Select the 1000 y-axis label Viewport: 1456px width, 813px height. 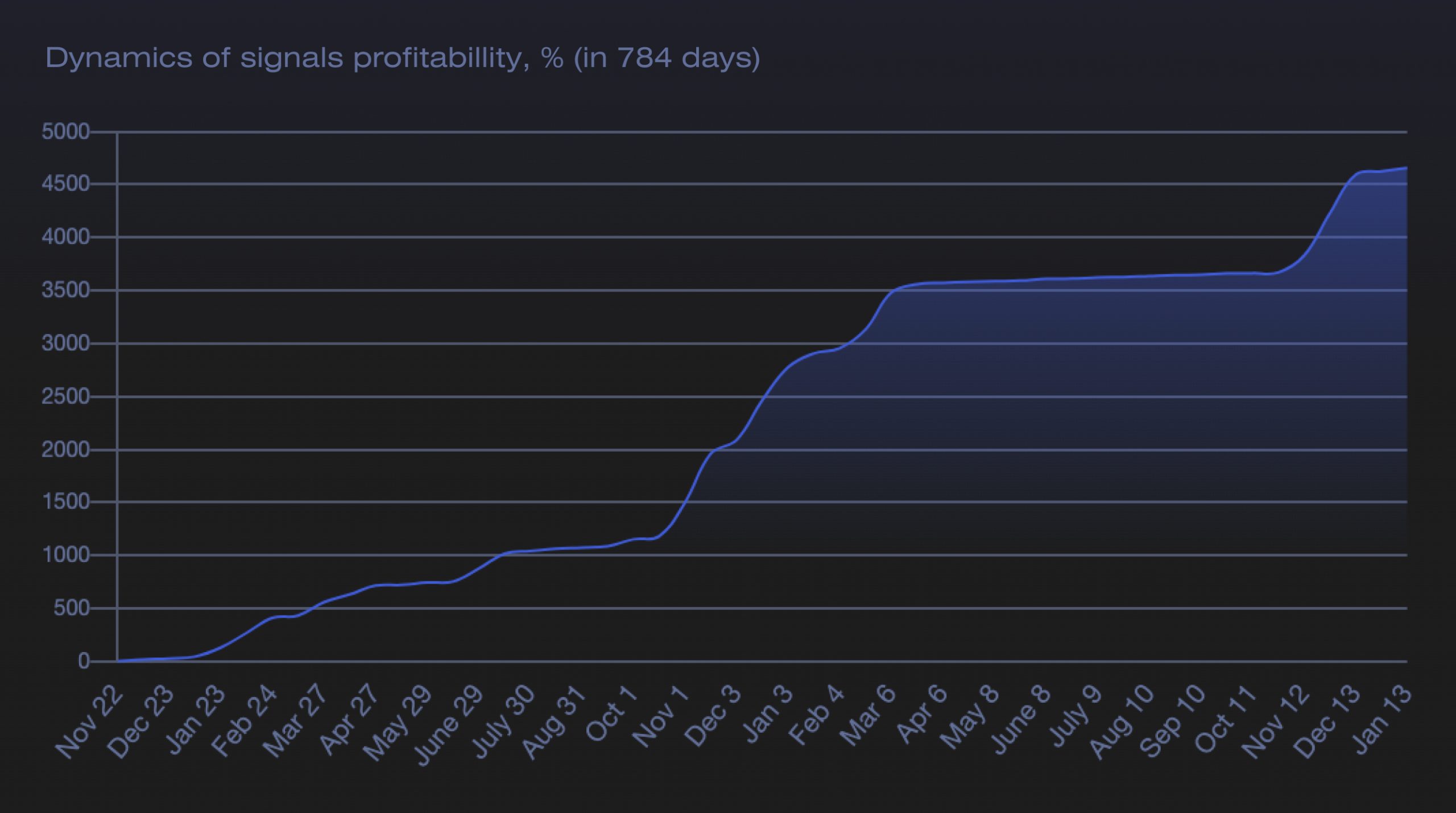pyautogui.click(x=65, y=555)
